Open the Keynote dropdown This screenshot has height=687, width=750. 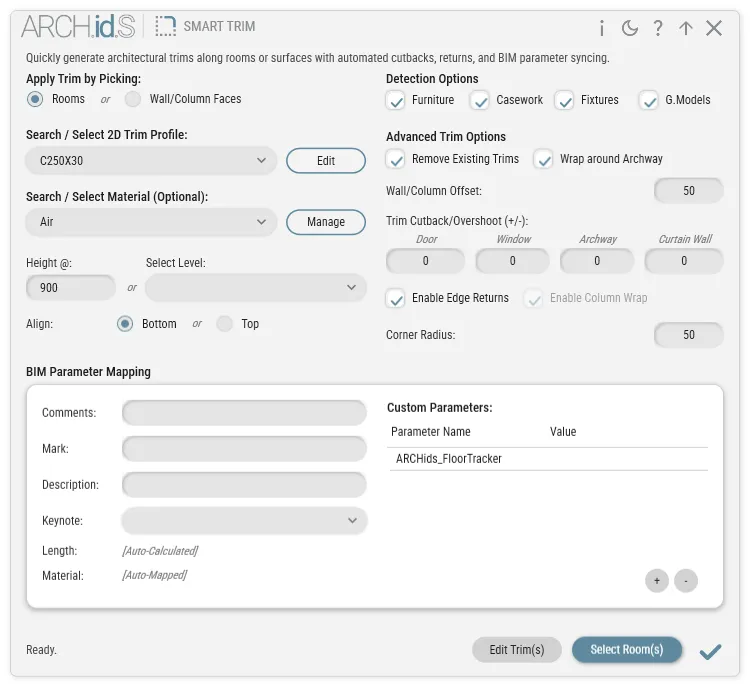pyautogui.click(x=244, y=521)
